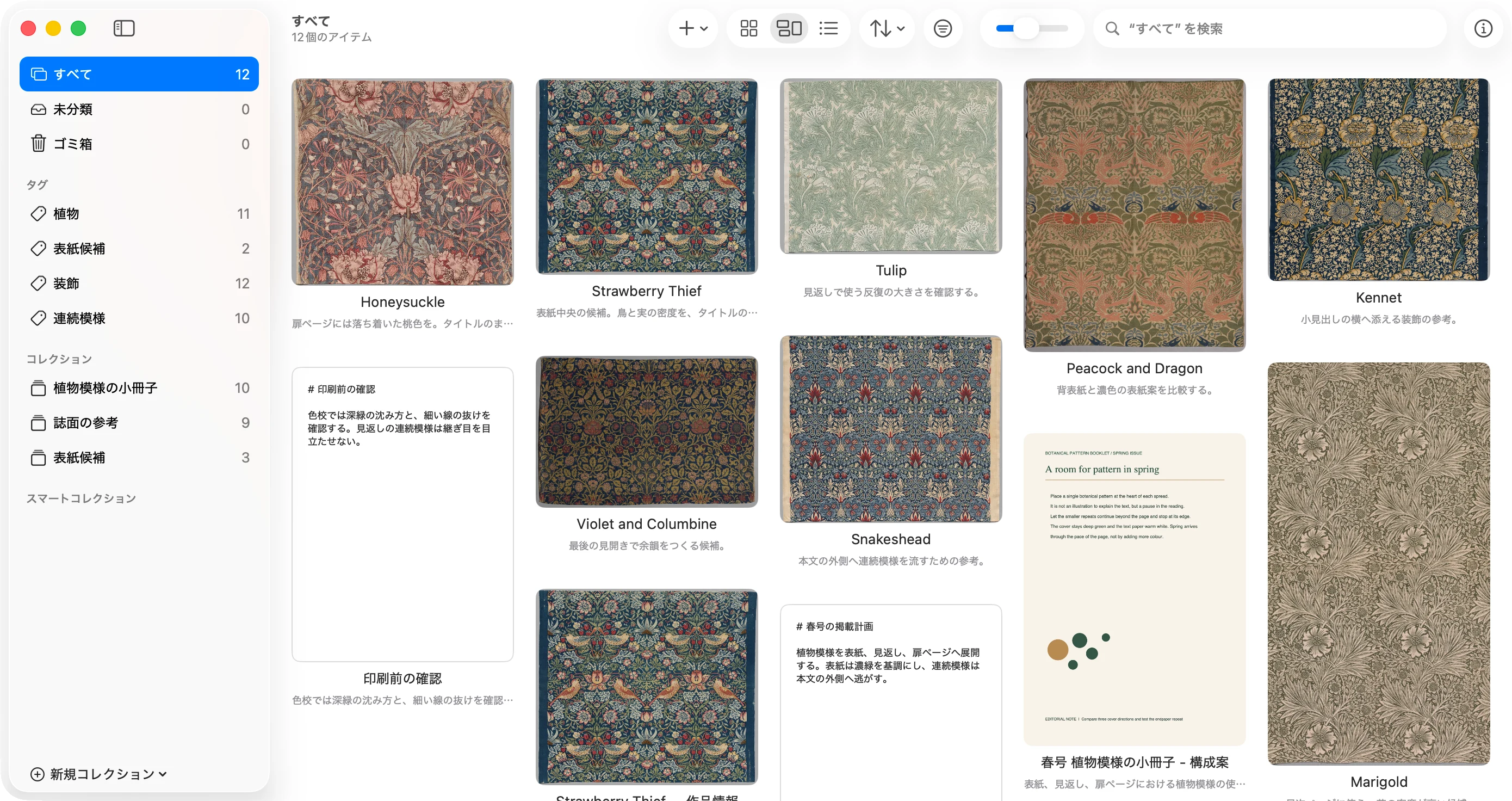Filter by the 装飾 tag
1512x801 pixels.
[x=139, y=283]
